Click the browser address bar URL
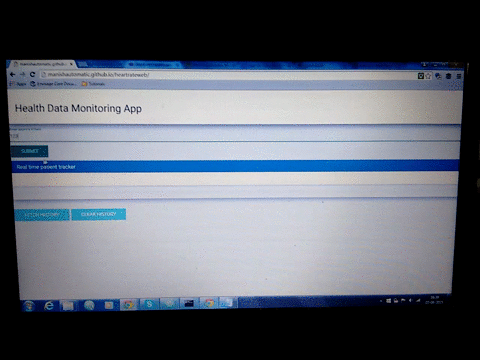 [x=98, y=75]
